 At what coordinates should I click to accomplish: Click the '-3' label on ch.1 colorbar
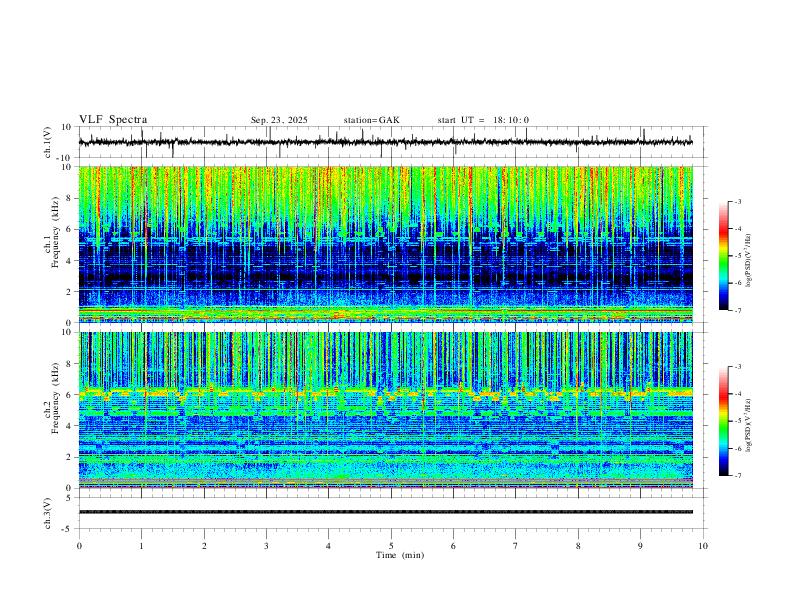click(x=738, y=201)
